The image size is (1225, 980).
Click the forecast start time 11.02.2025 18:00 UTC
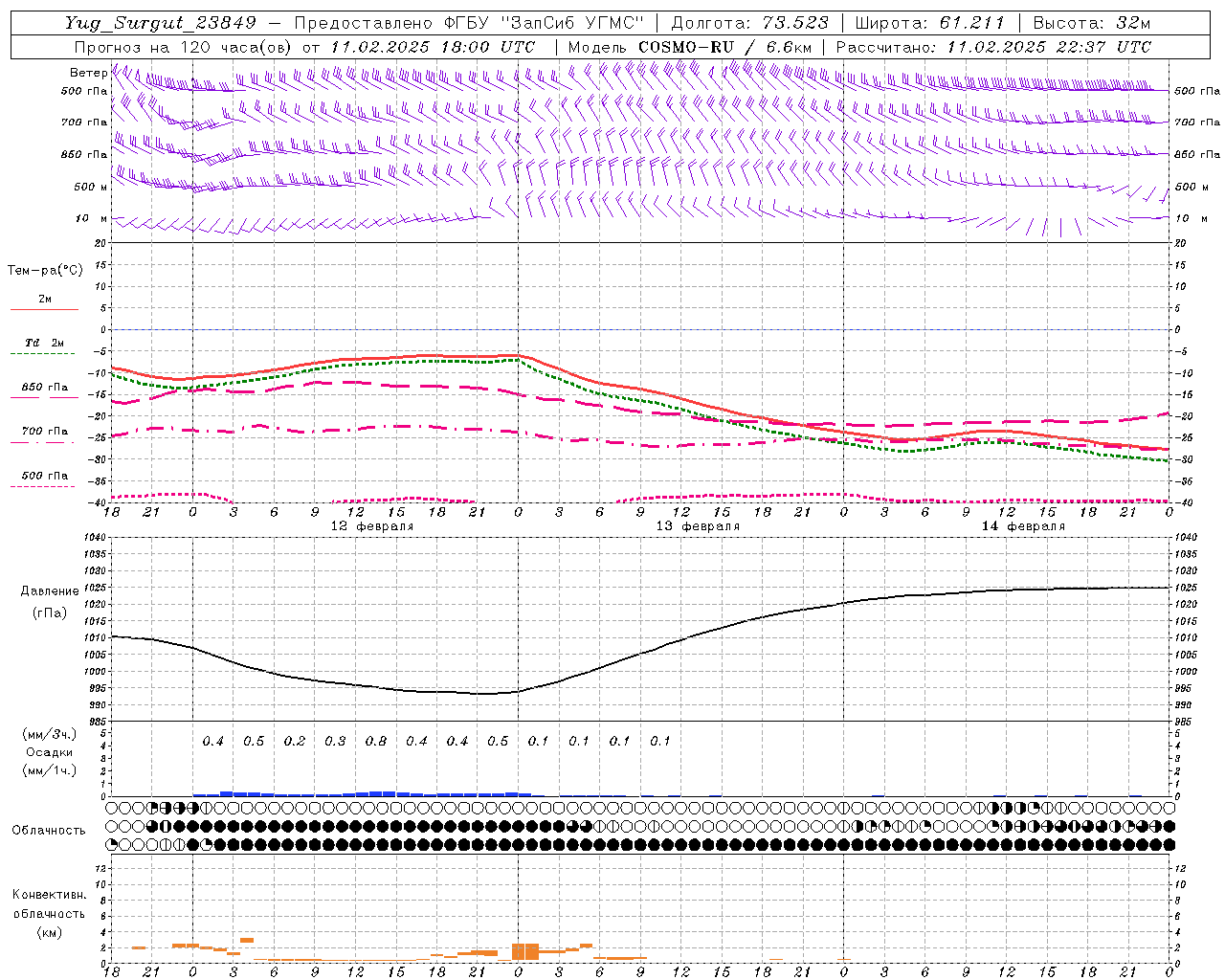[x=433, y=47]
